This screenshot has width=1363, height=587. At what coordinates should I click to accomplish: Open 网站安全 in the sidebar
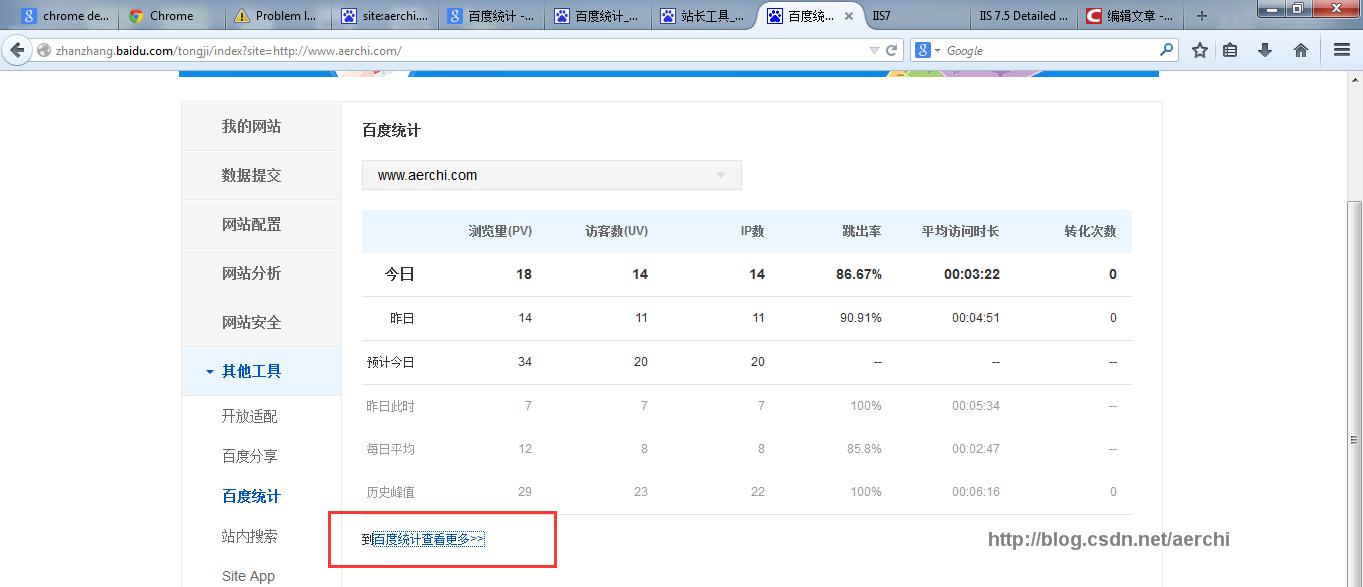pyautogui.click(x=261, y=322)
